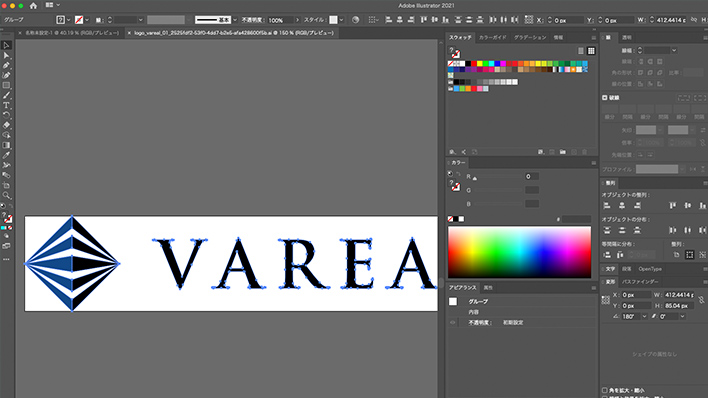The image size is (708, 398).
Task: Switch to Gradient panel tab
Action: (530, 37)
